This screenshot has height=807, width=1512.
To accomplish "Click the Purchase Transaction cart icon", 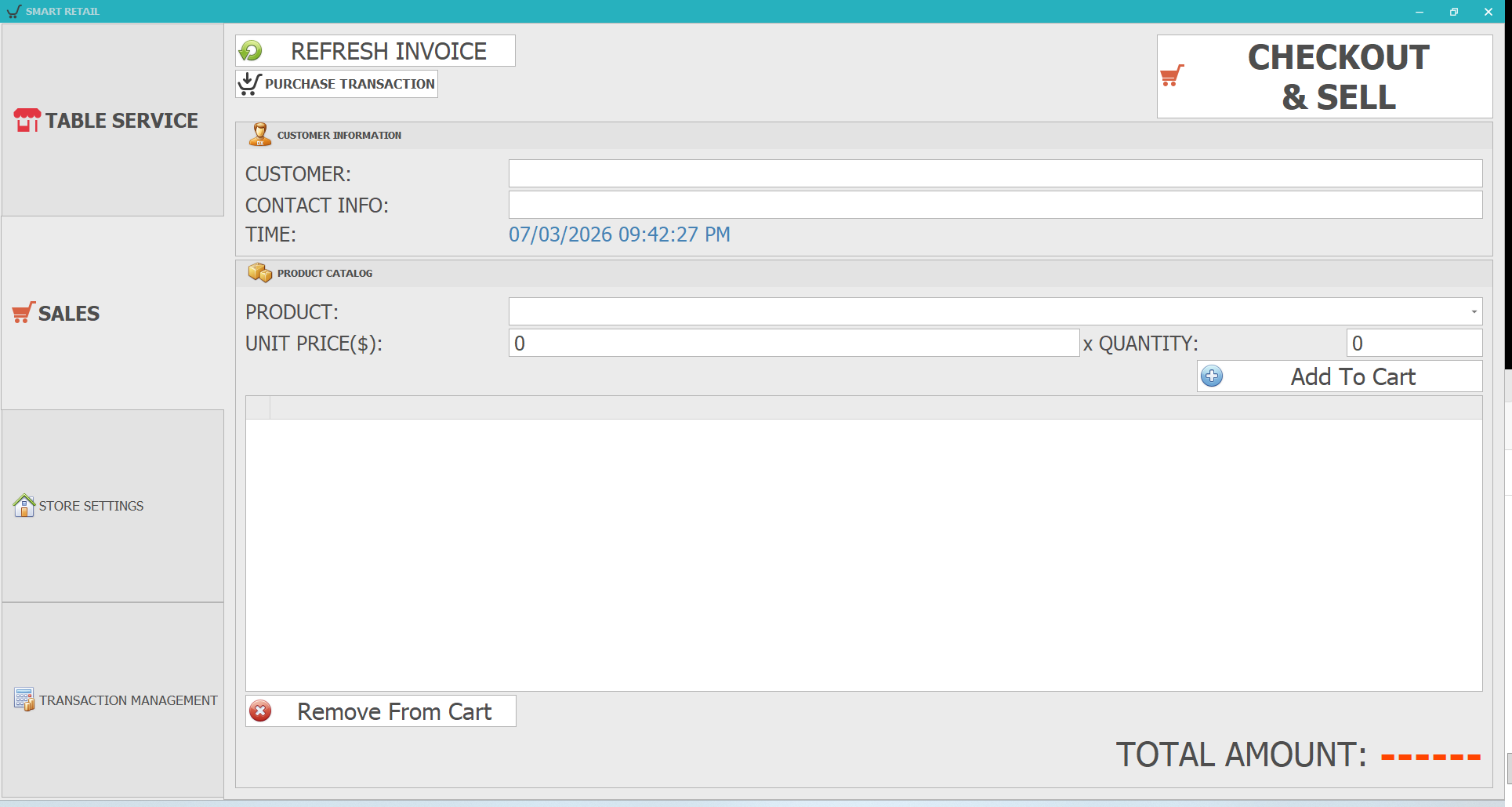I will point(249,83).
